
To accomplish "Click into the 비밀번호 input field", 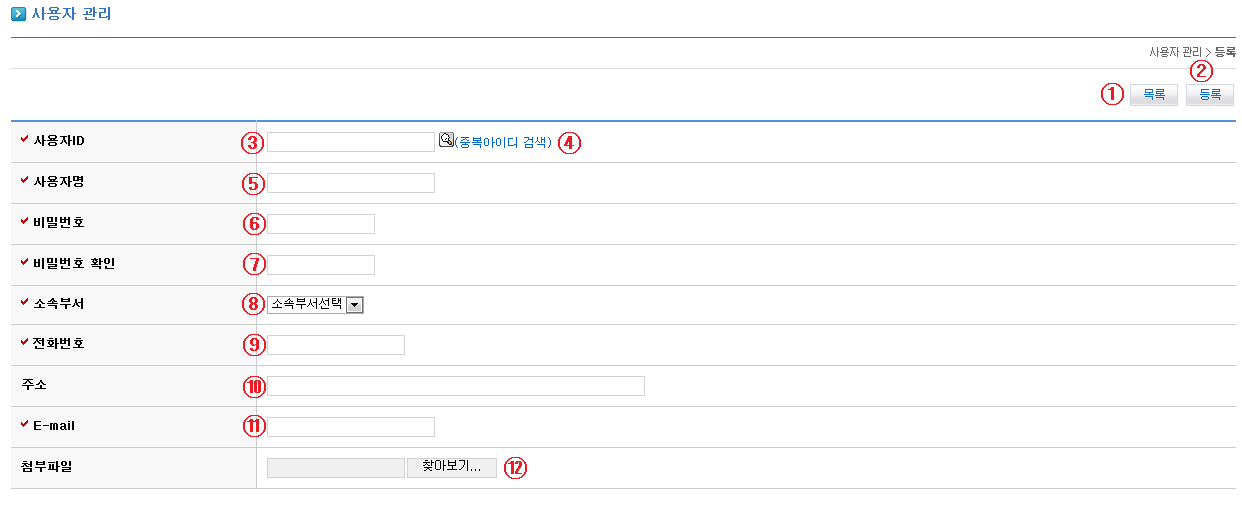I will pos(320,223).
